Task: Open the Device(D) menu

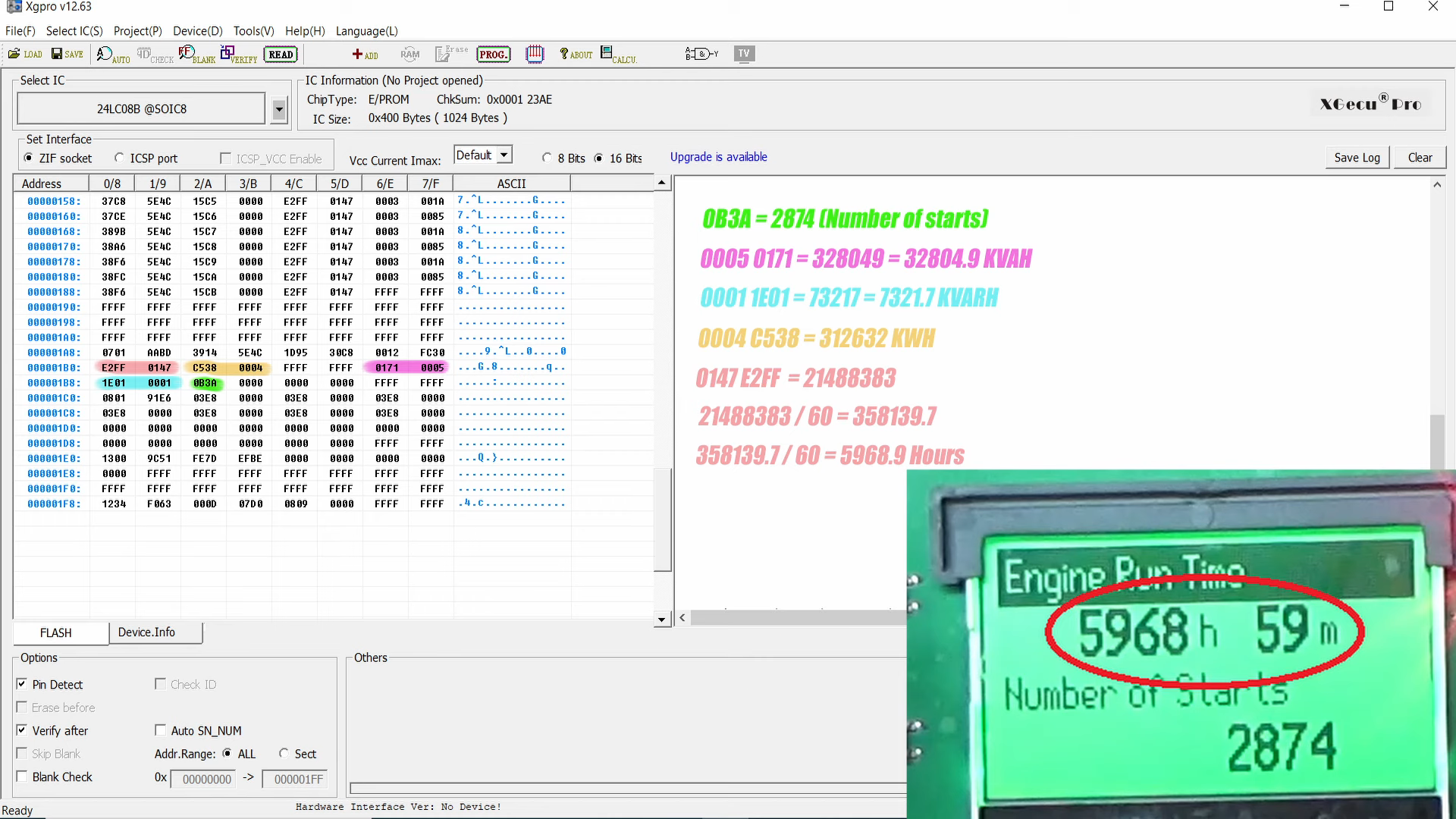Action: click(197, 31)
